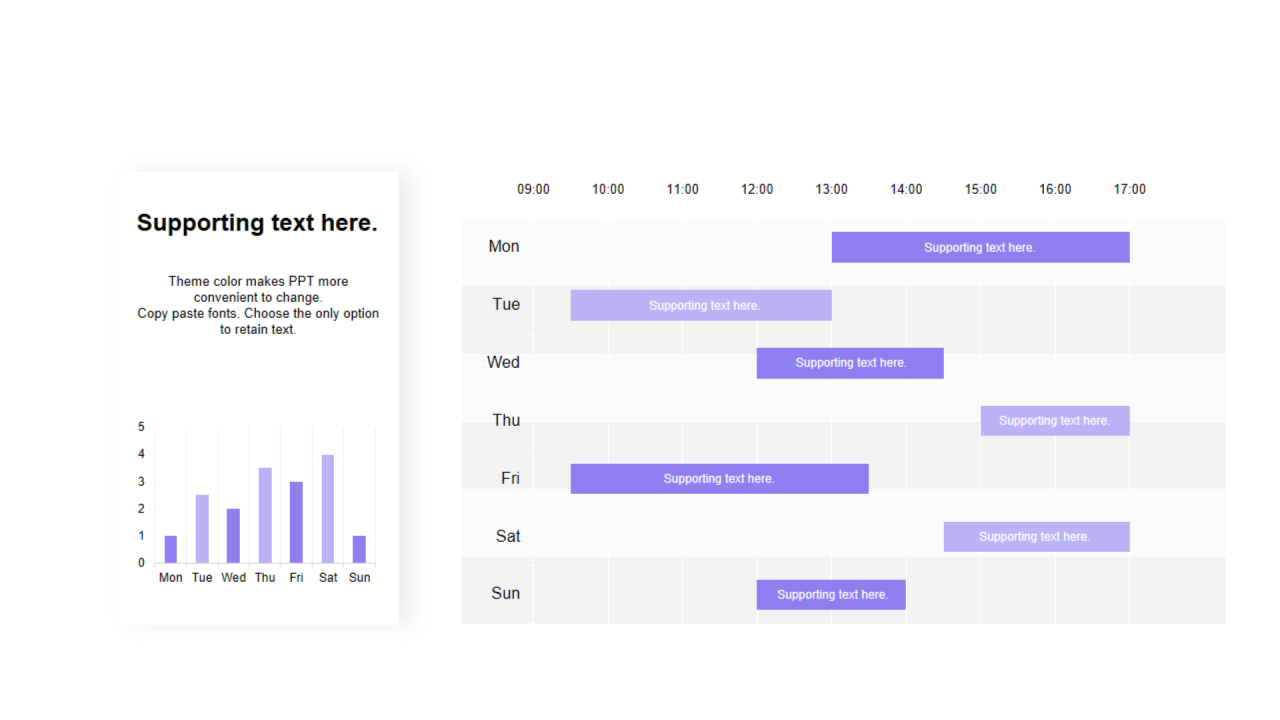Click the Tue column in the bar chart
1280x720 pixels.
[202, 529]
